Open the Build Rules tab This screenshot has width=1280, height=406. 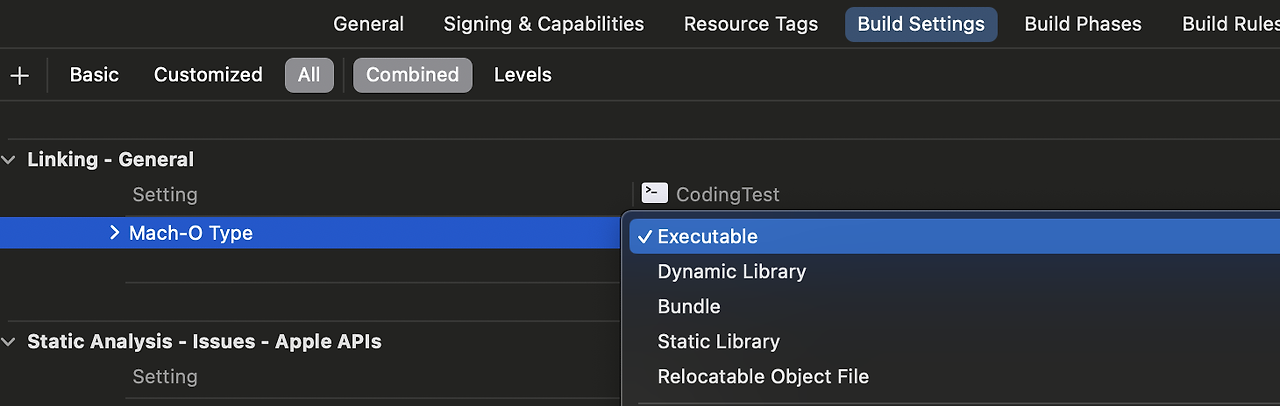[1230, 24]
